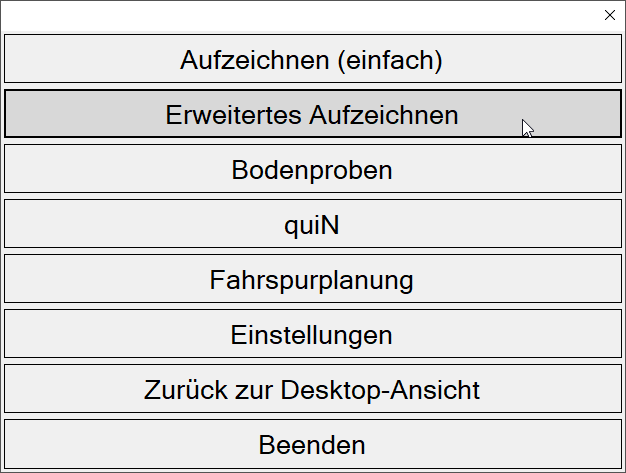Exit the application using Beenden
Image resolution: width=626 pixels, height=473 pixels.
[x=312, y=444]
